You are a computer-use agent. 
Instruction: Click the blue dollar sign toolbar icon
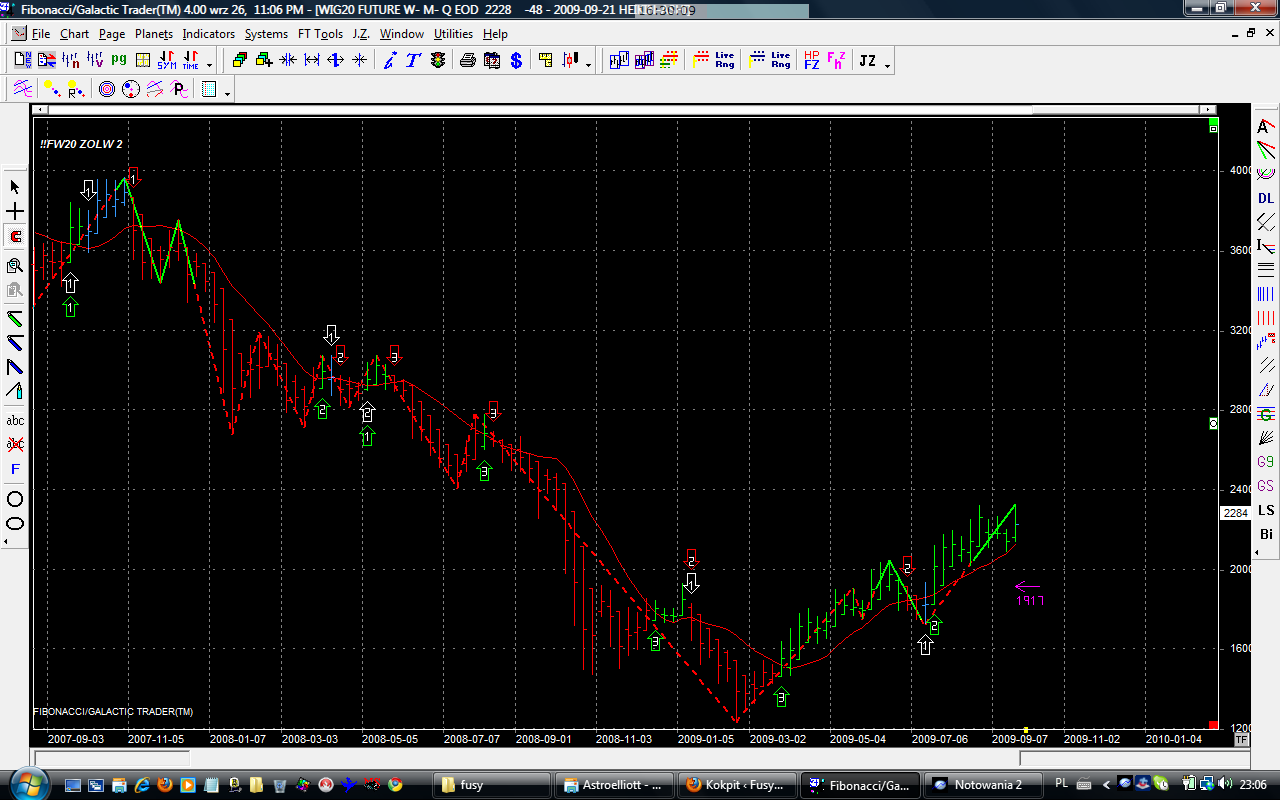[x=516, y=61]
